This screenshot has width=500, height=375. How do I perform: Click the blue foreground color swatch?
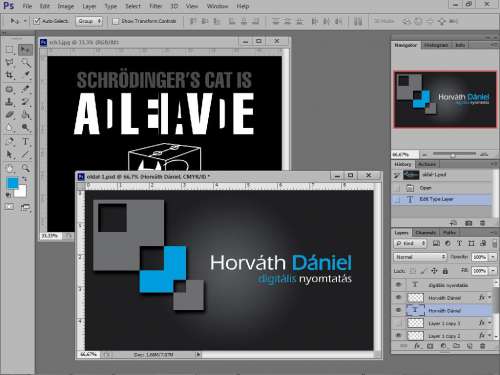tap(13, 183)
